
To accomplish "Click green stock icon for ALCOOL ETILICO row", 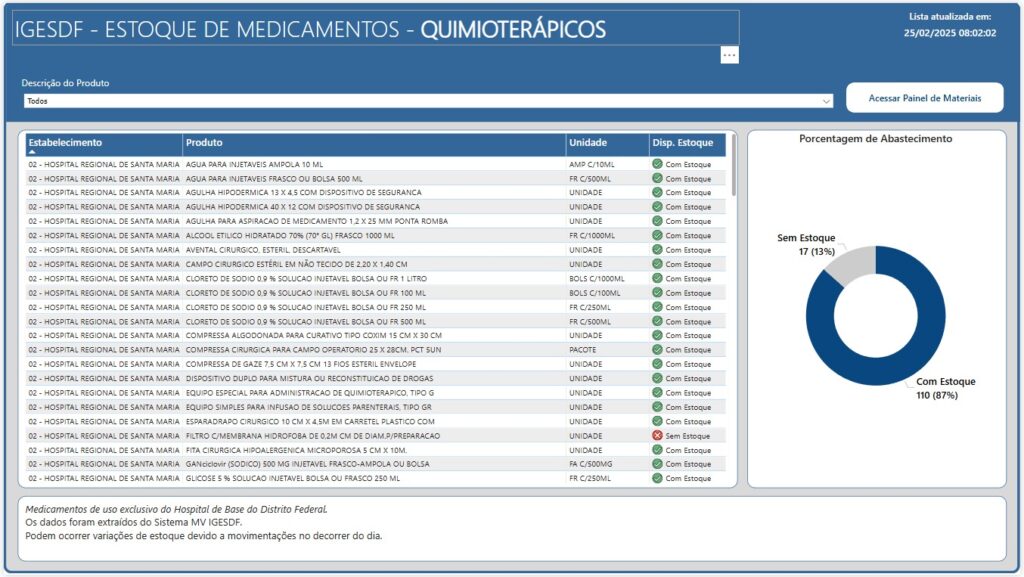I will 657,236.
